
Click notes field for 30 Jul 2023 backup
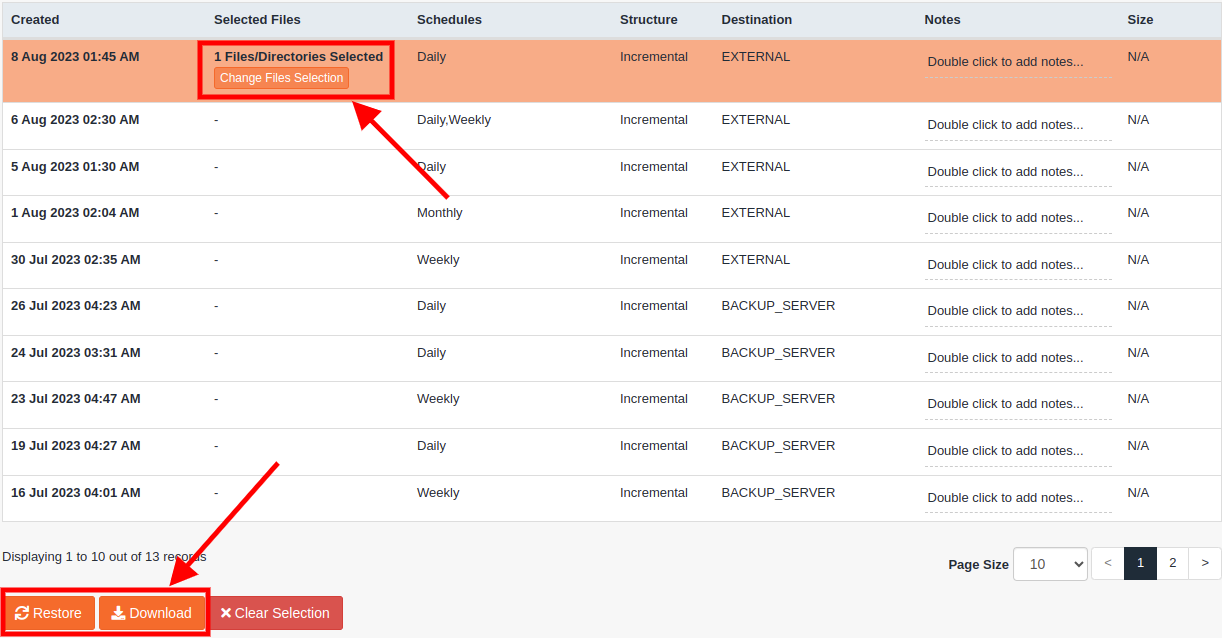pyautogui.click(x=1005, y=265)
